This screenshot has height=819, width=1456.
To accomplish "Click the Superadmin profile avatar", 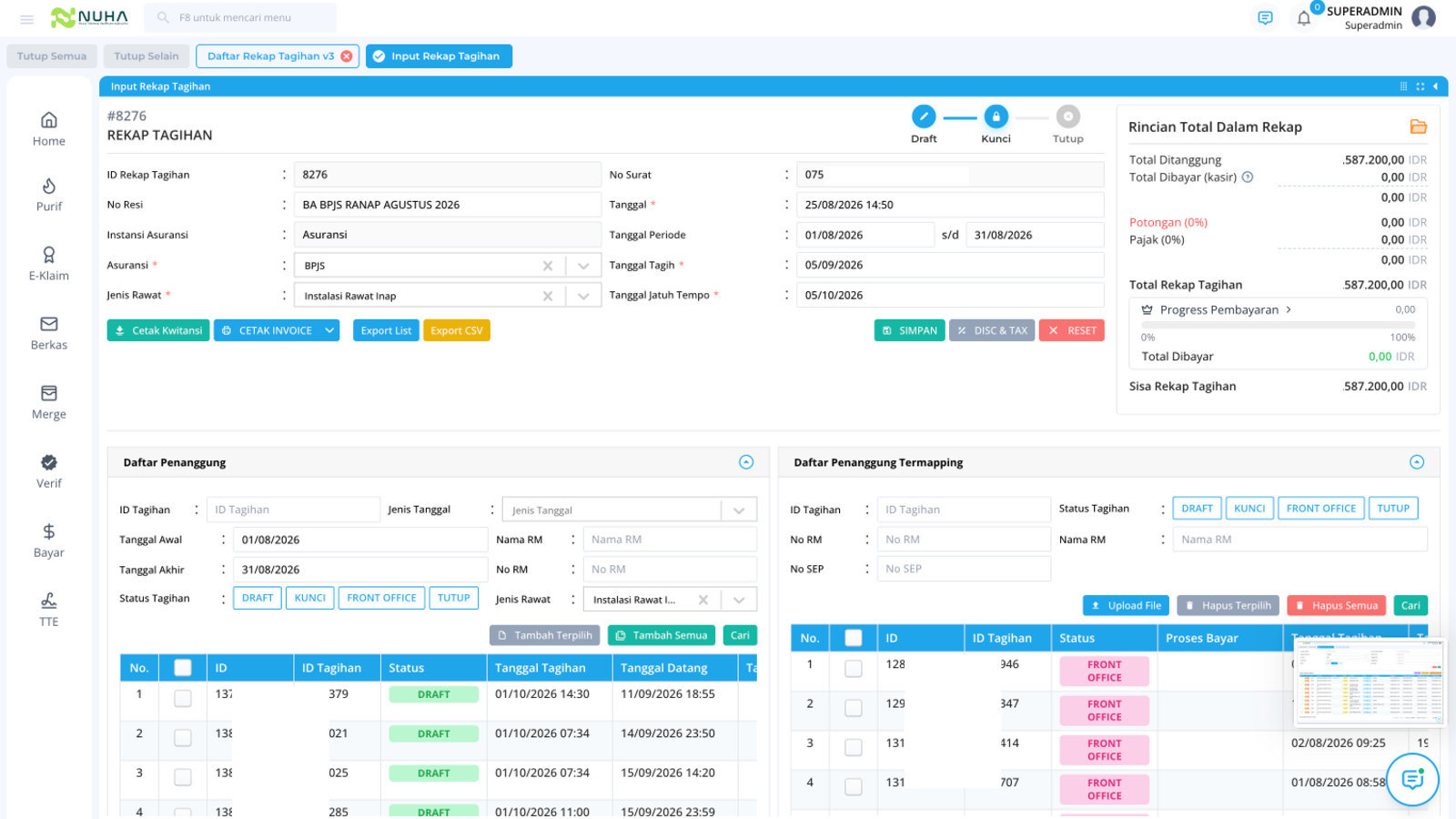I will point(1424,17).
